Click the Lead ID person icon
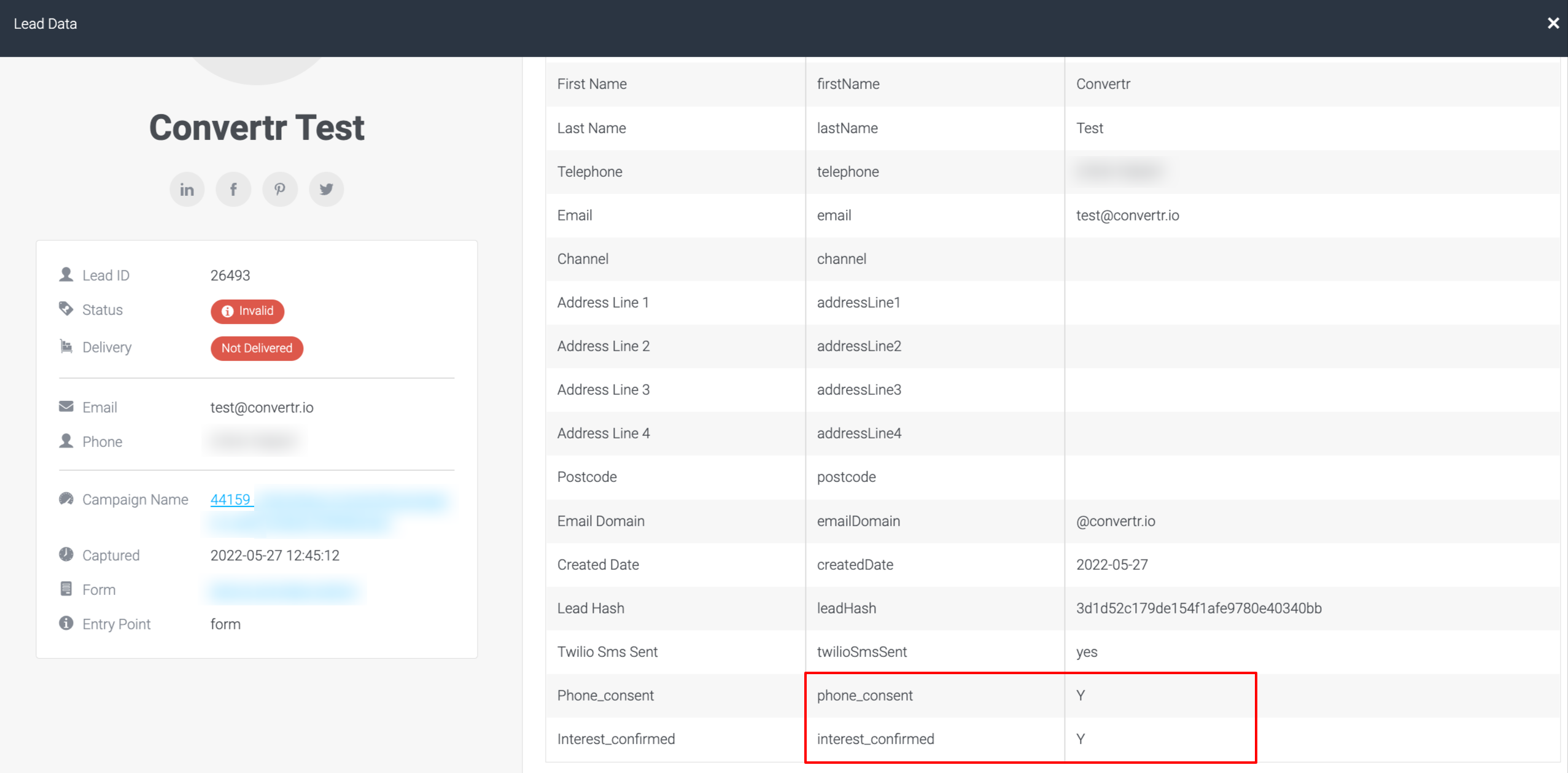1568x773 pixels. point(66,274)
